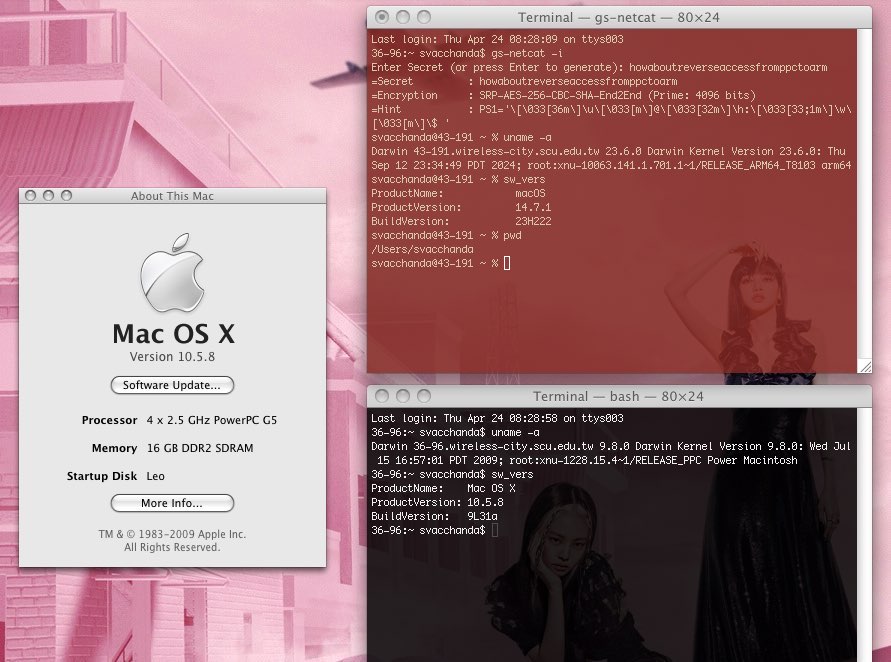Click the /Users/svacchanda path output
Viewport: 891px width, 662px height.
tap(422, 249)
